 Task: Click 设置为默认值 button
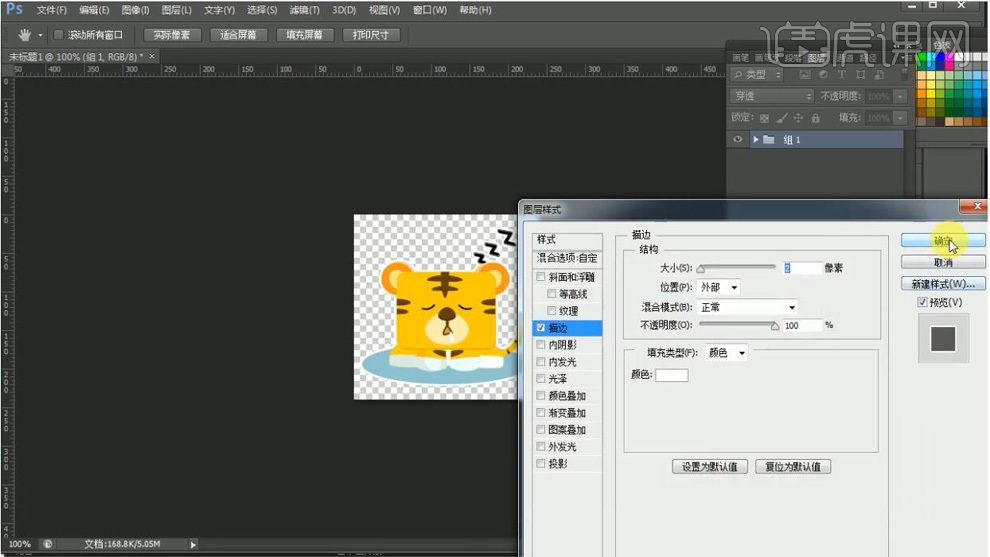710,467
